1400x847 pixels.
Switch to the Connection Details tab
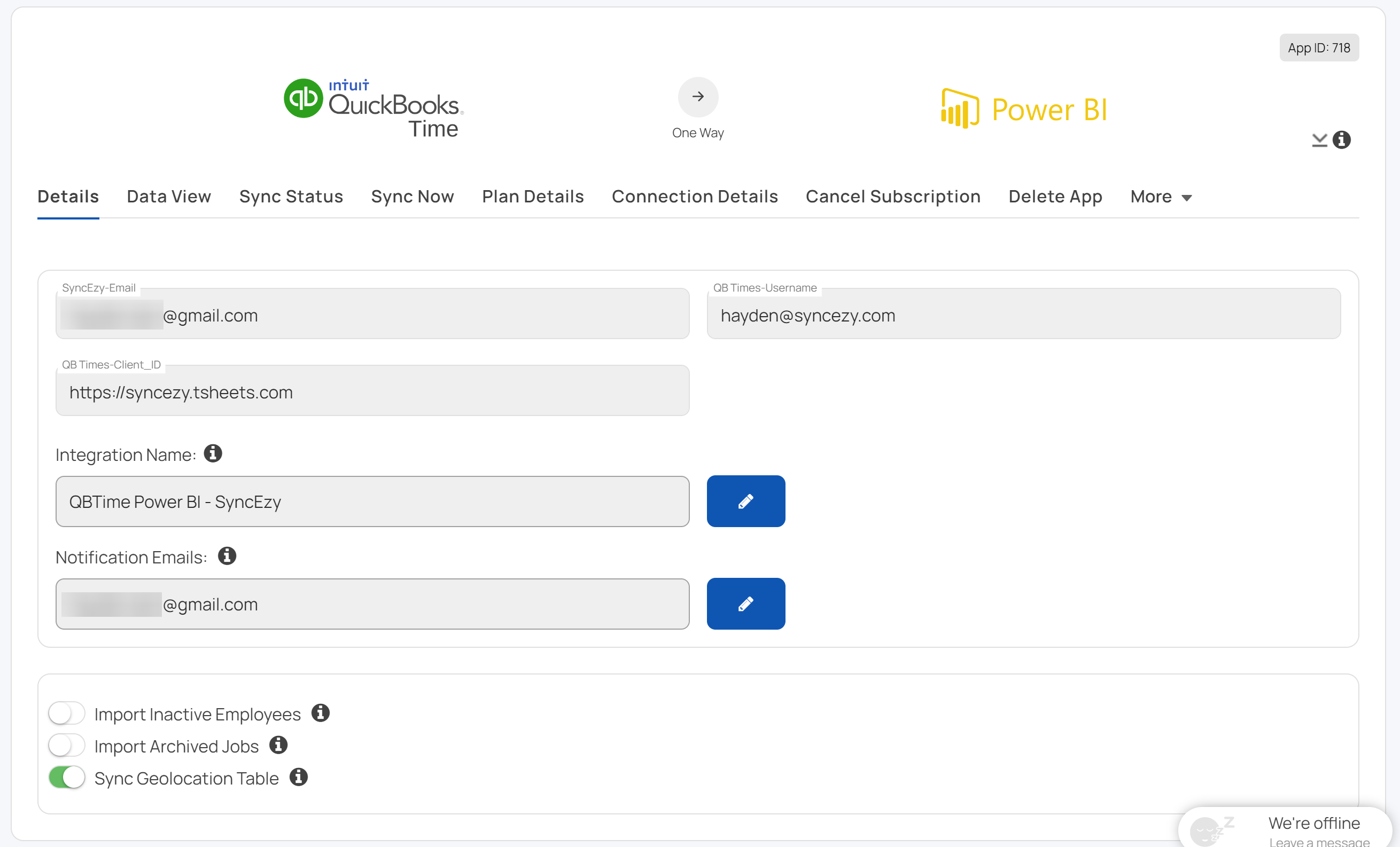(x=694, y=197)
